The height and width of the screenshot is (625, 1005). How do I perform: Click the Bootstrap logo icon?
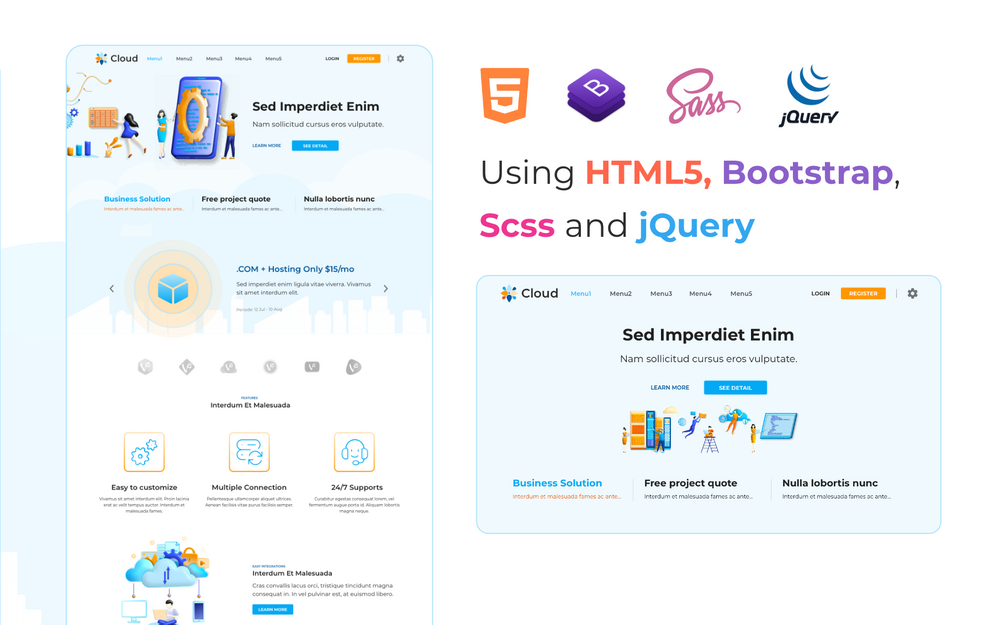(x=596, y=96)
